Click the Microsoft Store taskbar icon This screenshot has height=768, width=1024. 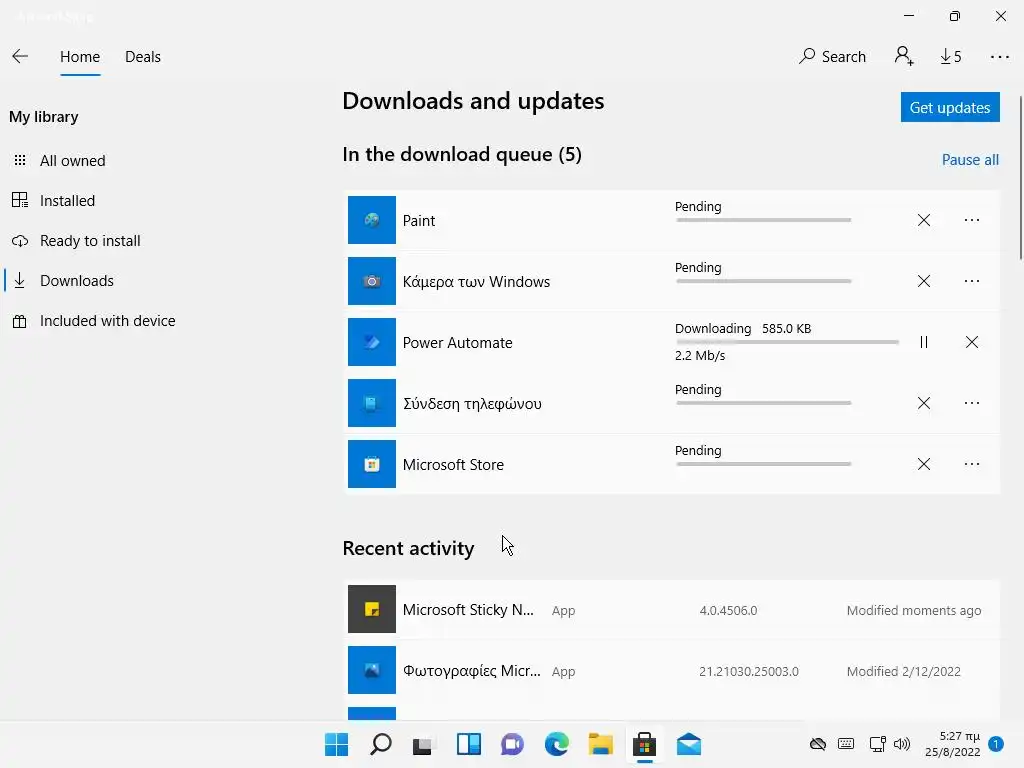(x=645, y=744)
